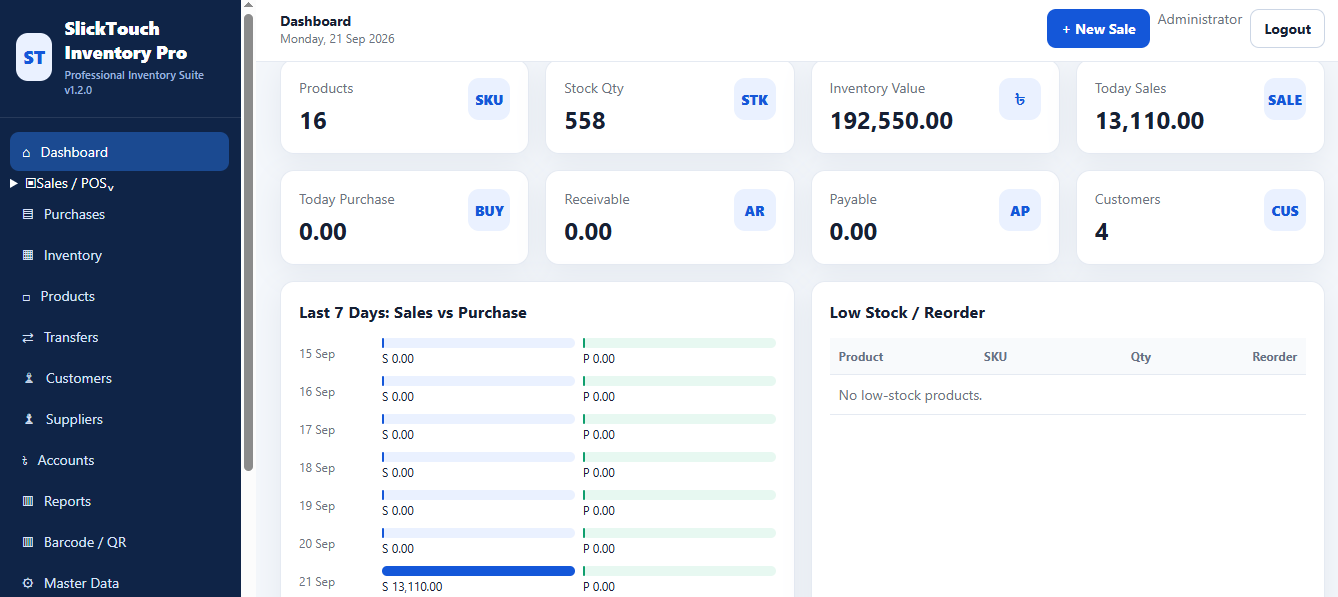This screenshot has height=597, width=1338.
Task: Click the SALE badge on Today Sales card
Action: point(1285,100)
